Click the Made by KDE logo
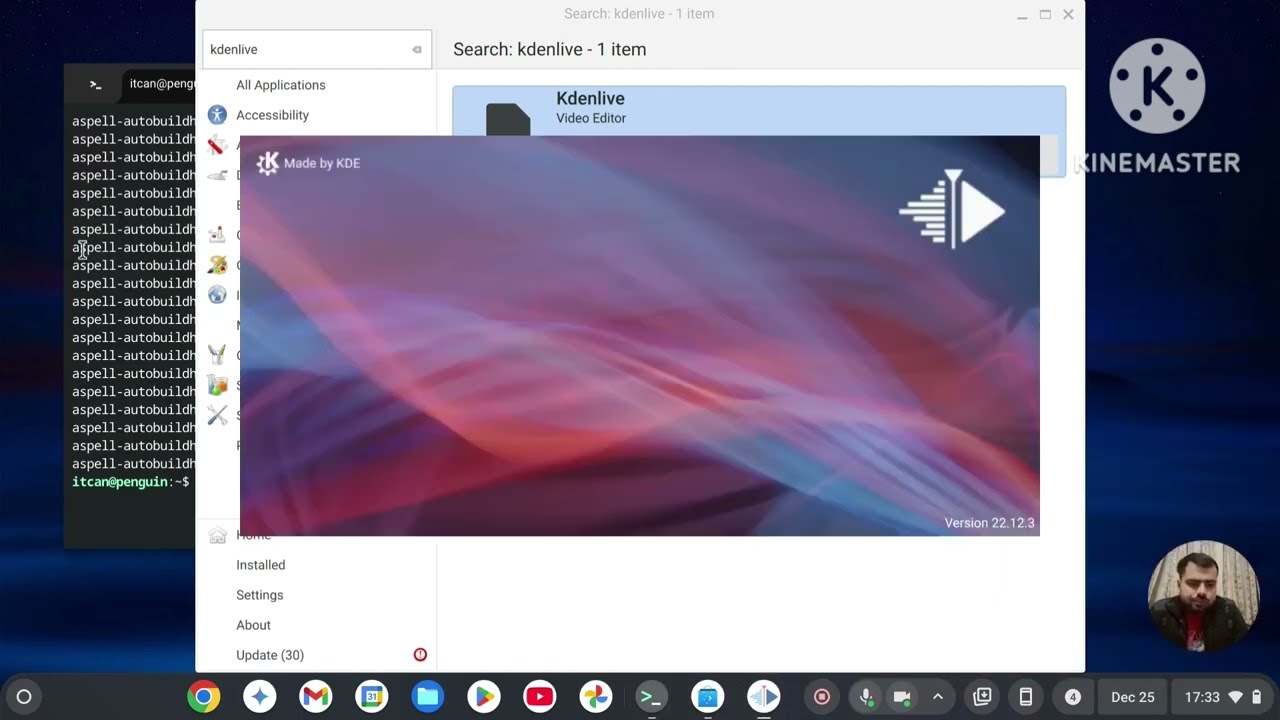 (308, 163)
